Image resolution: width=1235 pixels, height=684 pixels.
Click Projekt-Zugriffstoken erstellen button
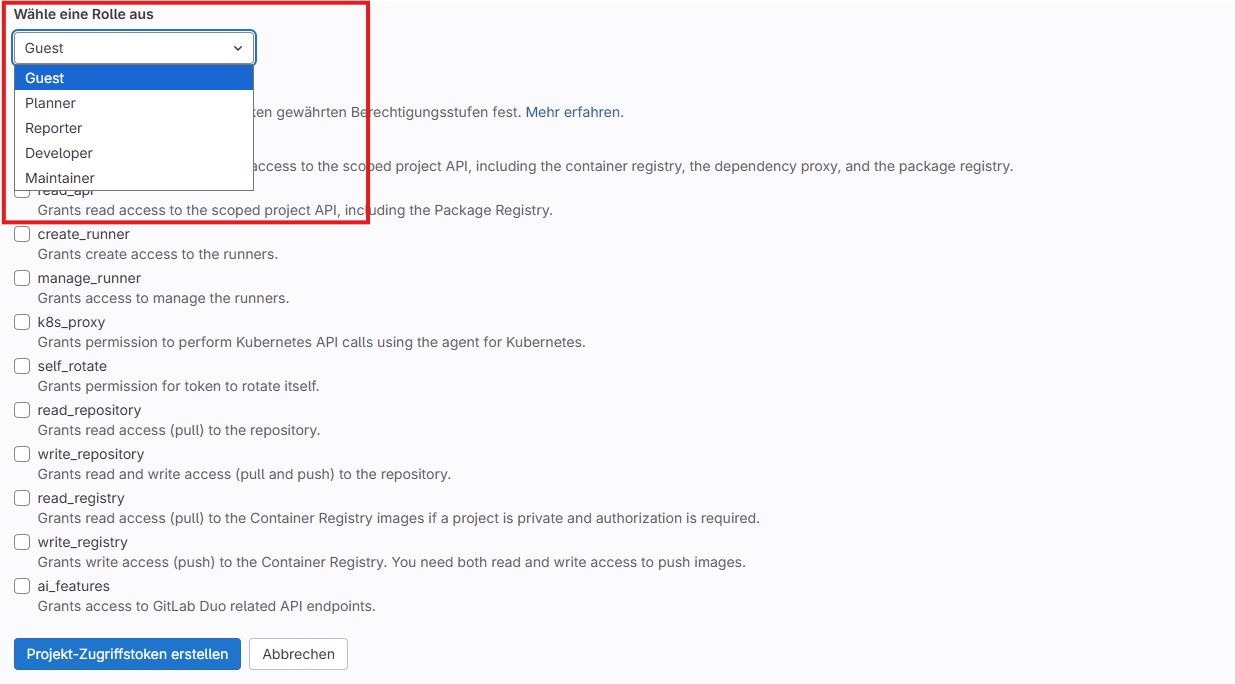point(127,654)
